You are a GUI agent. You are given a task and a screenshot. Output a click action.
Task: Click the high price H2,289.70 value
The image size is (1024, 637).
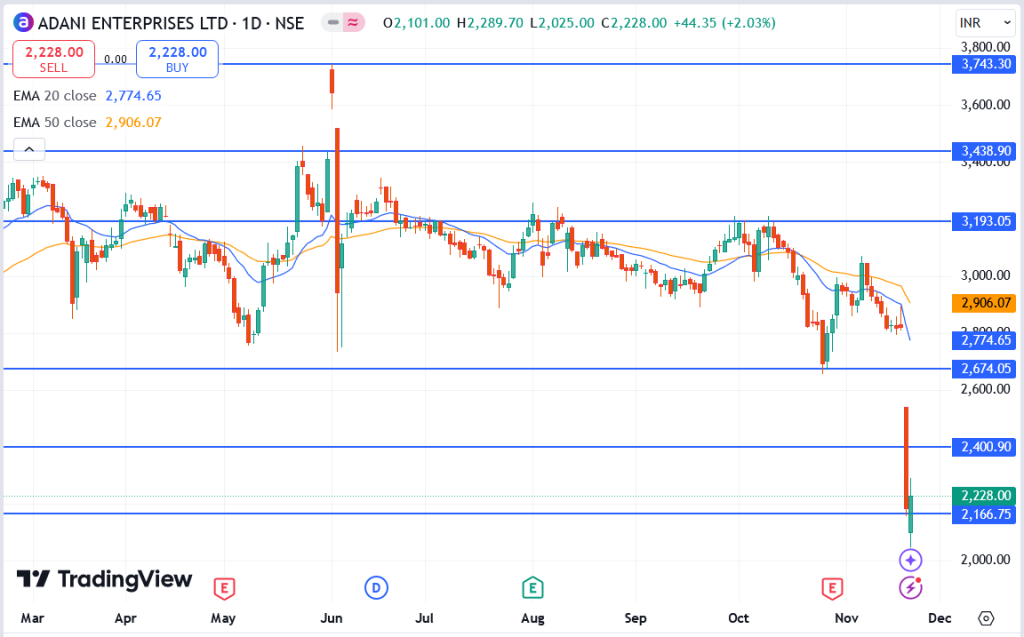(490, 24)
